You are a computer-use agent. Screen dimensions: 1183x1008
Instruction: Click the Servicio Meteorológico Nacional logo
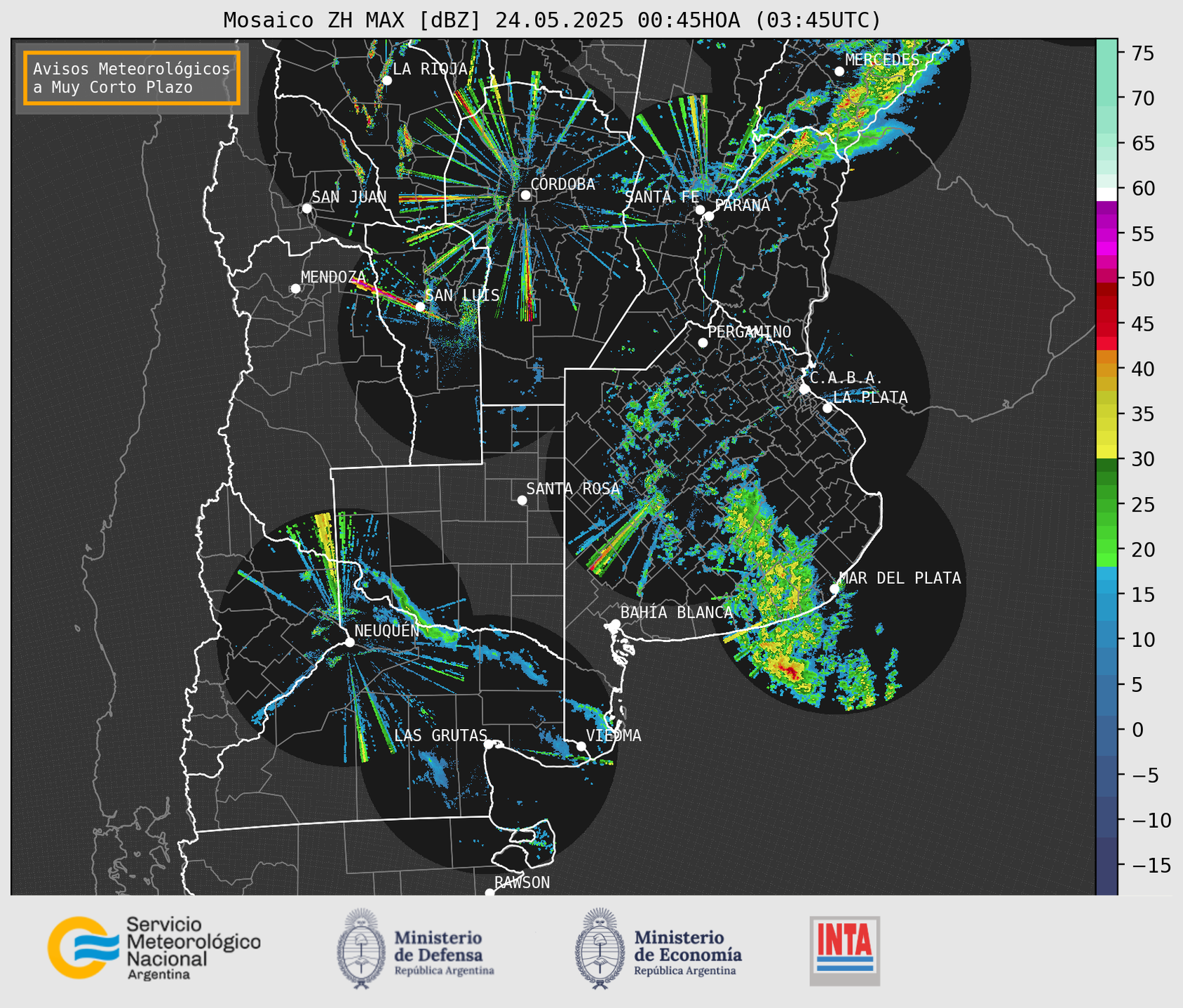pyautogui.click(x=154, y=948)
